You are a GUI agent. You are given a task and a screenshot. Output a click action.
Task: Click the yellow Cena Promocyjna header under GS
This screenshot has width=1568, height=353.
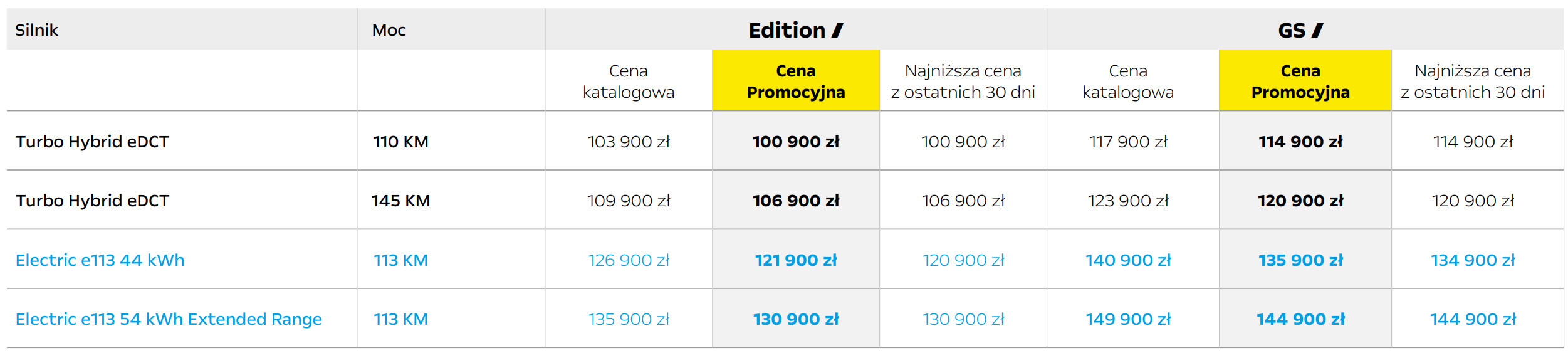click(1300, 82)
